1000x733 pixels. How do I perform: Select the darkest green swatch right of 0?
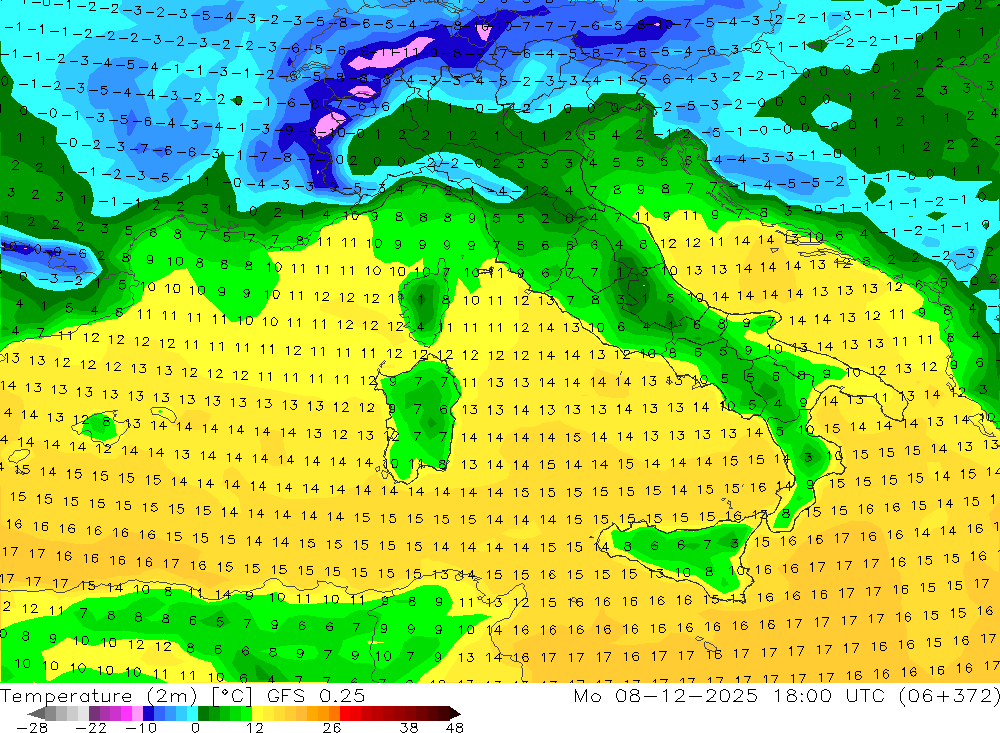(x=203, y=713)
